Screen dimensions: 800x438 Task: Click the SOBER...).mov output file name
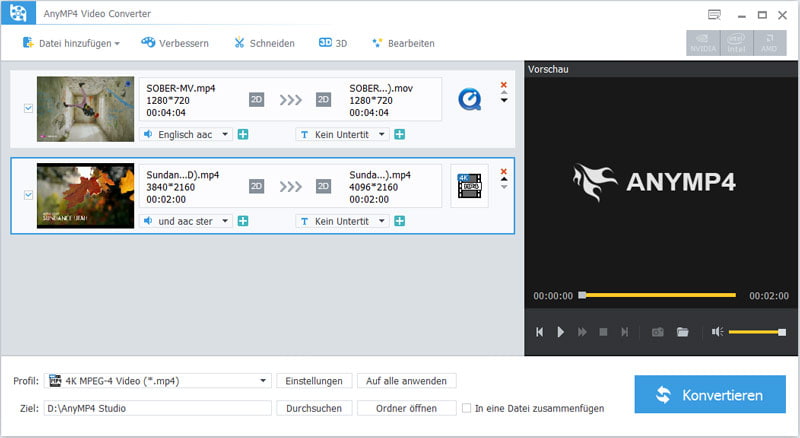[381, 88]
